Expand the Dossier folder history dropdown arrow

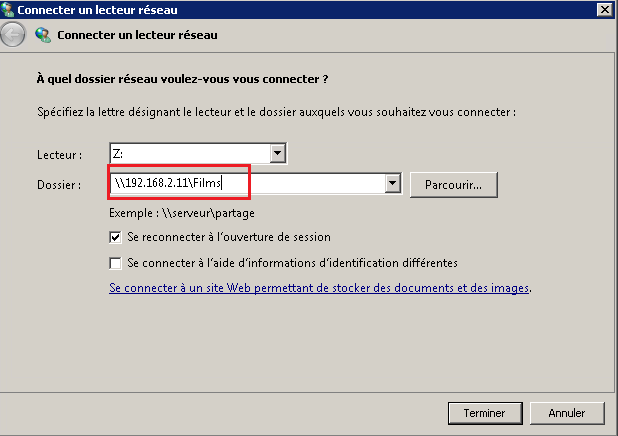pyautogui.click(x=393, y=183)
